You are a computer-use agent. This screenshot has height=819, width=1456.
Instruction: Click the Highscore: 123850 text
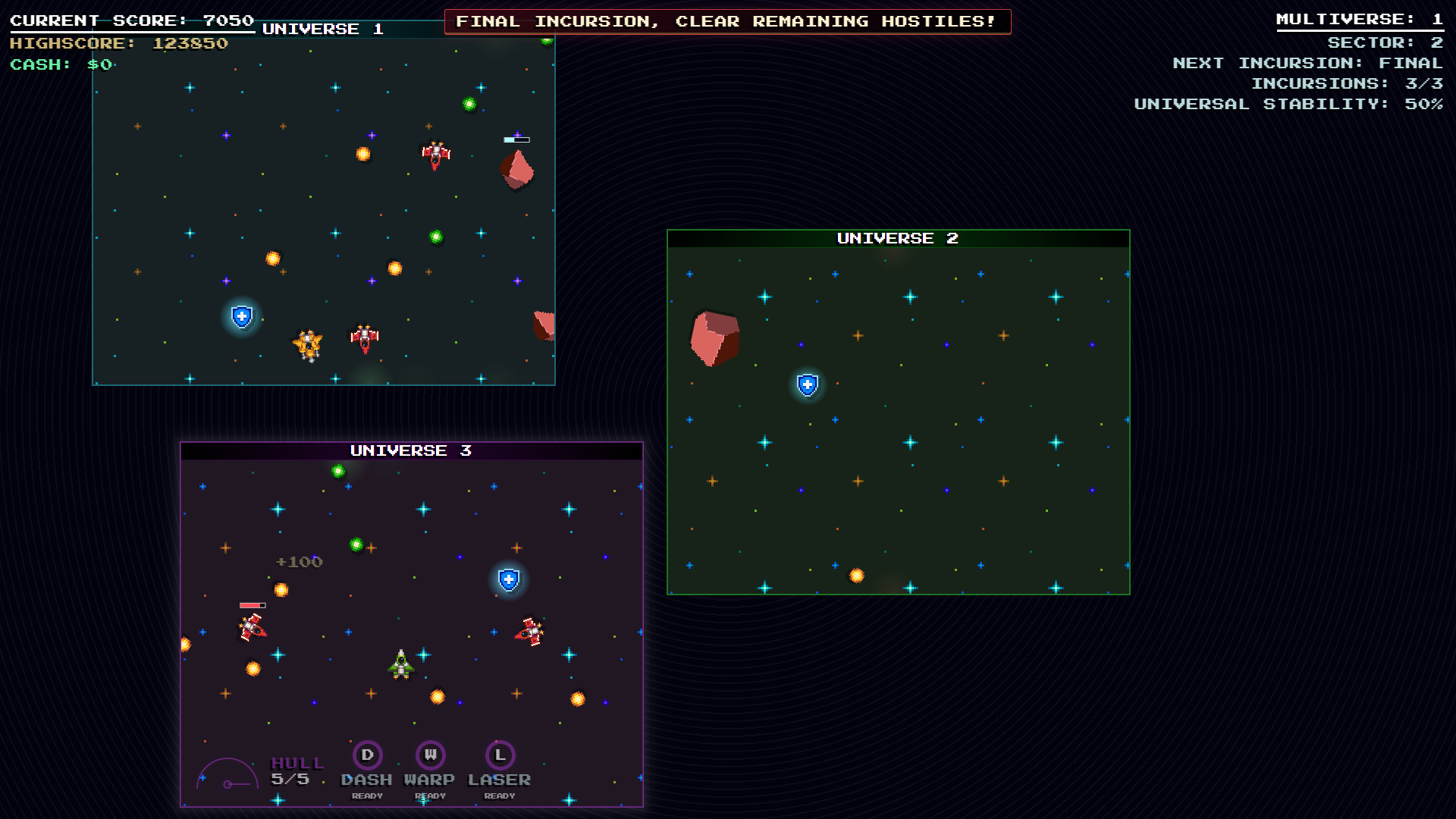tap(119, 43)
